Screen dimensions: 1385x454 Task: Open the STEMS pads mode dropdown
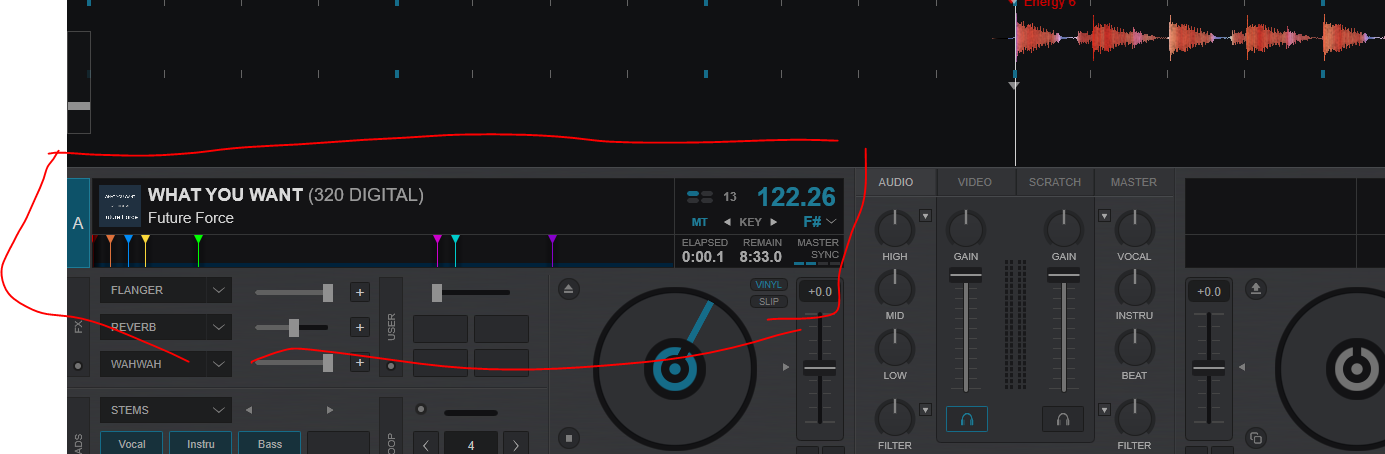pos(219,410)
